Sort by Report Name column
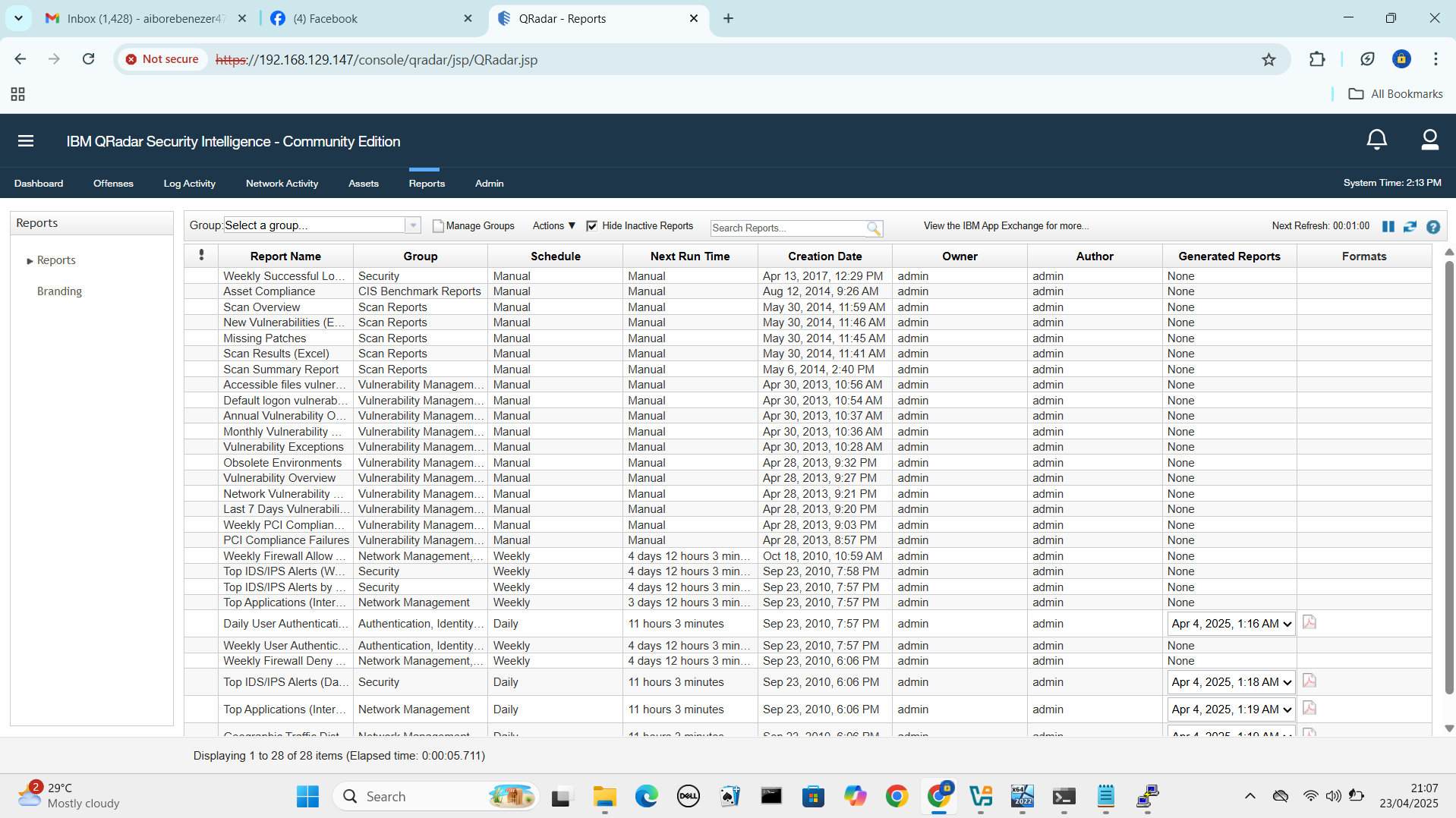 coord(285,256)
